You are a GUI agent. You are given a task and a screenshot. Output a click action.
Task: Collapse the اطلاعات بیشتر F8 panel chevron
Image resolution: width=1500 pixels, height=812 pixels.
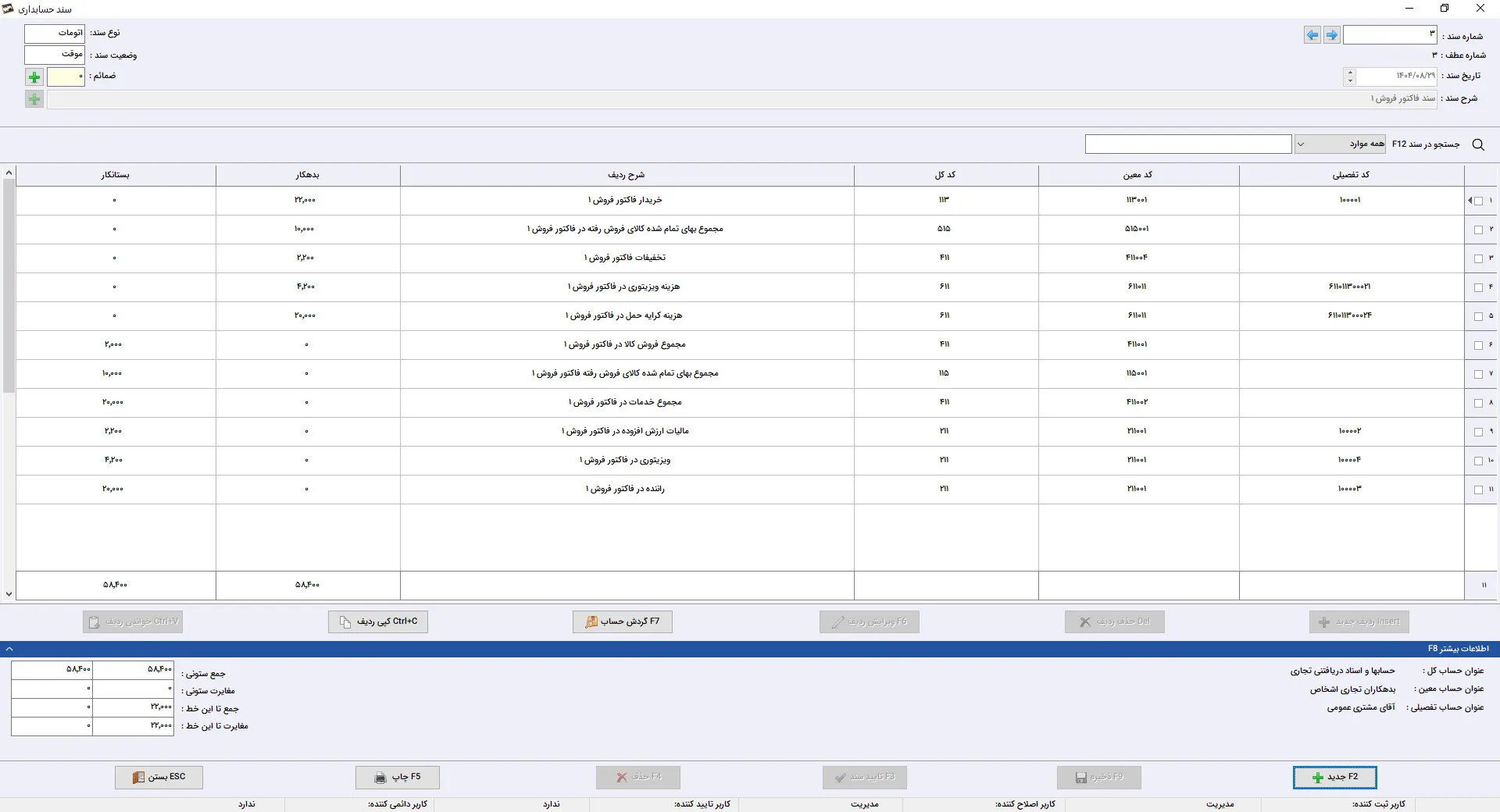click(x=9, y=649)
